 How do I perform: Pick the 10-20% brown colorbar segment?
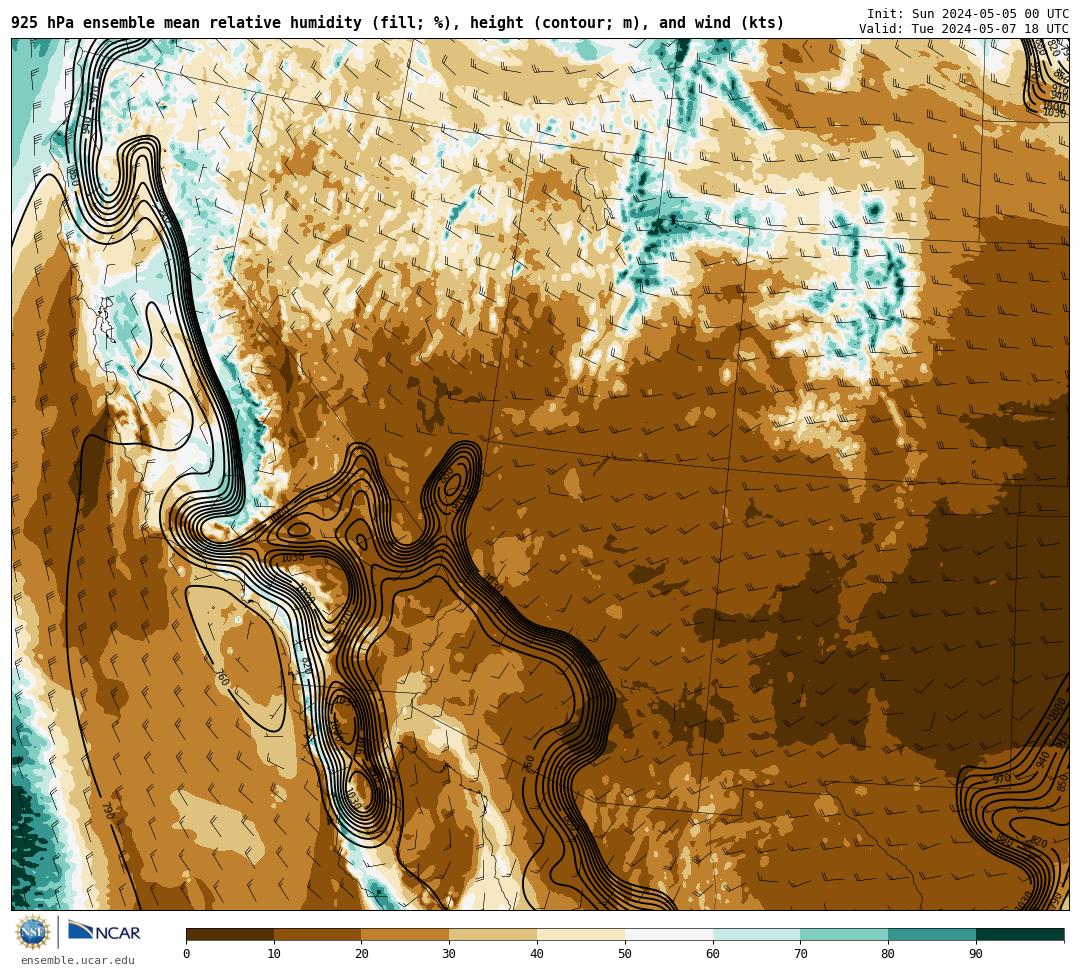coord(318,934)
